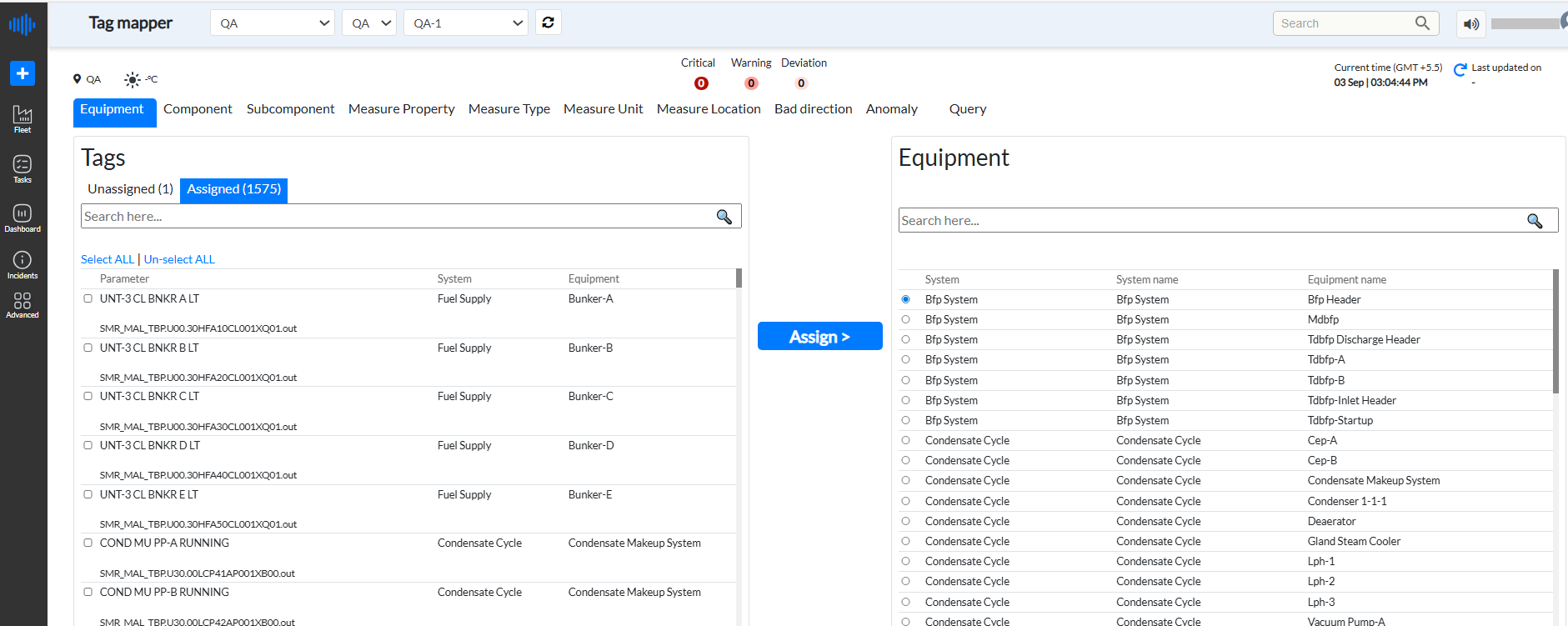Adjust the volume slider at top right
The image size is (1568, 626).
click(1525, 23)
